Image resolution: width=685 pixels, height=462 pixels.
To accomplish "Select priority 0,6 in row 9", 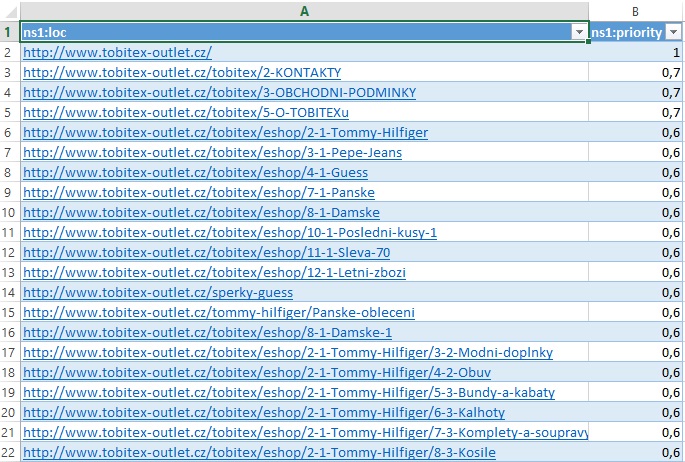I will [636, 193].
